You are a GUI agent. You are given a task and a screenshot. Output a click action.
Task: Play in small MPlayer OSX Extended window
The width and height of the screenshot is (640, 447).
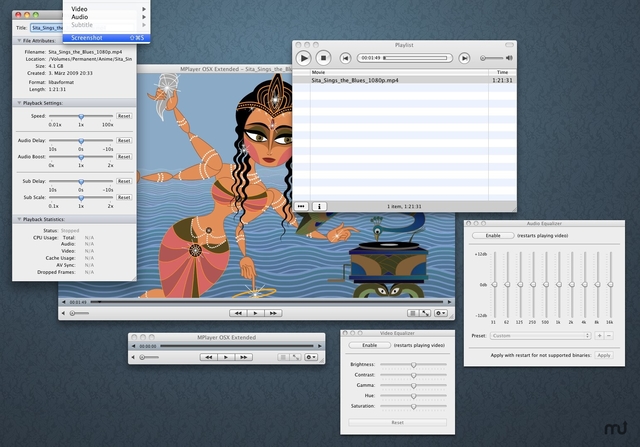point(226,357)
